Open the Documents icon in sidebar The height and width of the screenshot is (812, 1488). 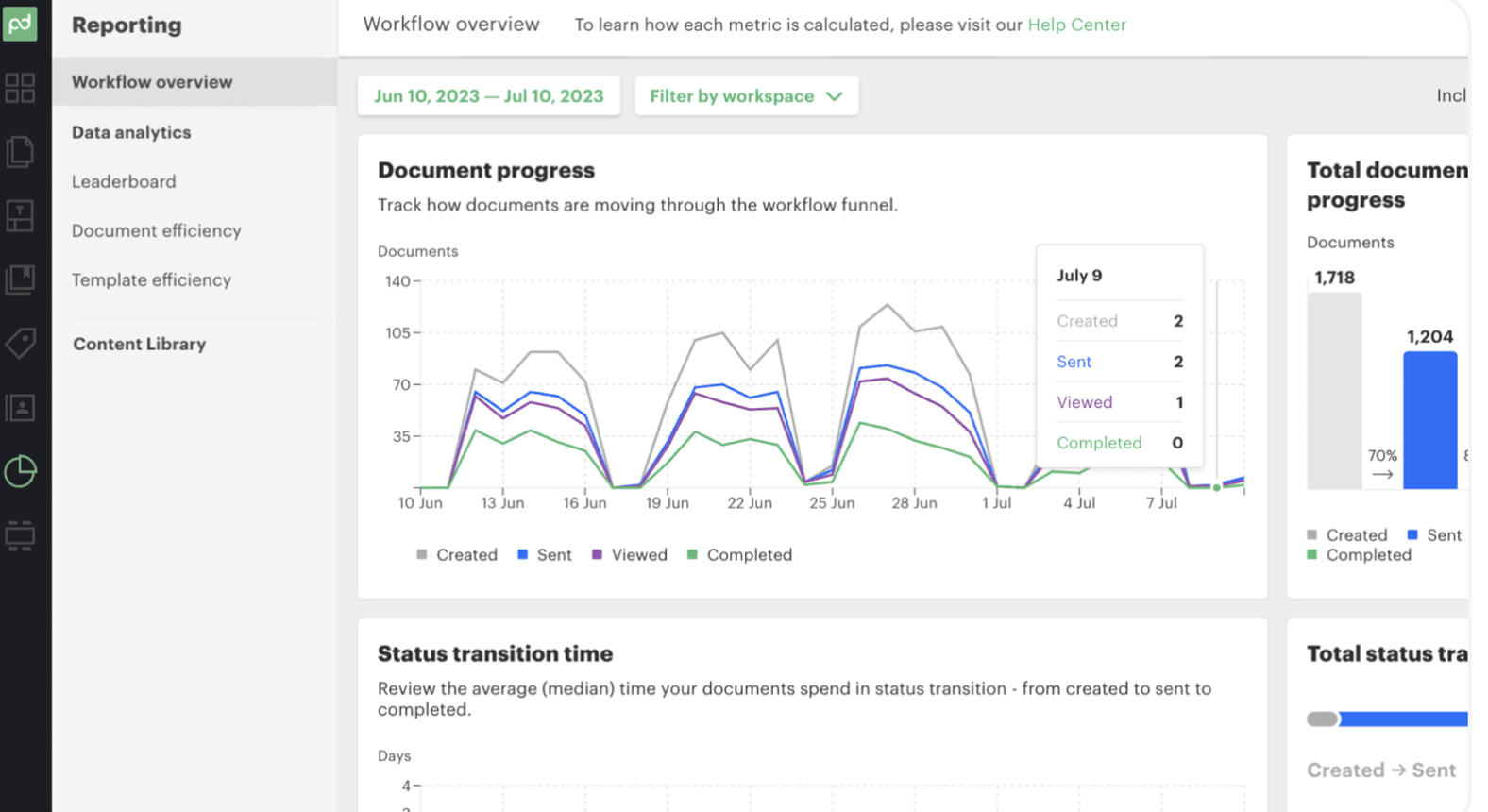(20, 152)
